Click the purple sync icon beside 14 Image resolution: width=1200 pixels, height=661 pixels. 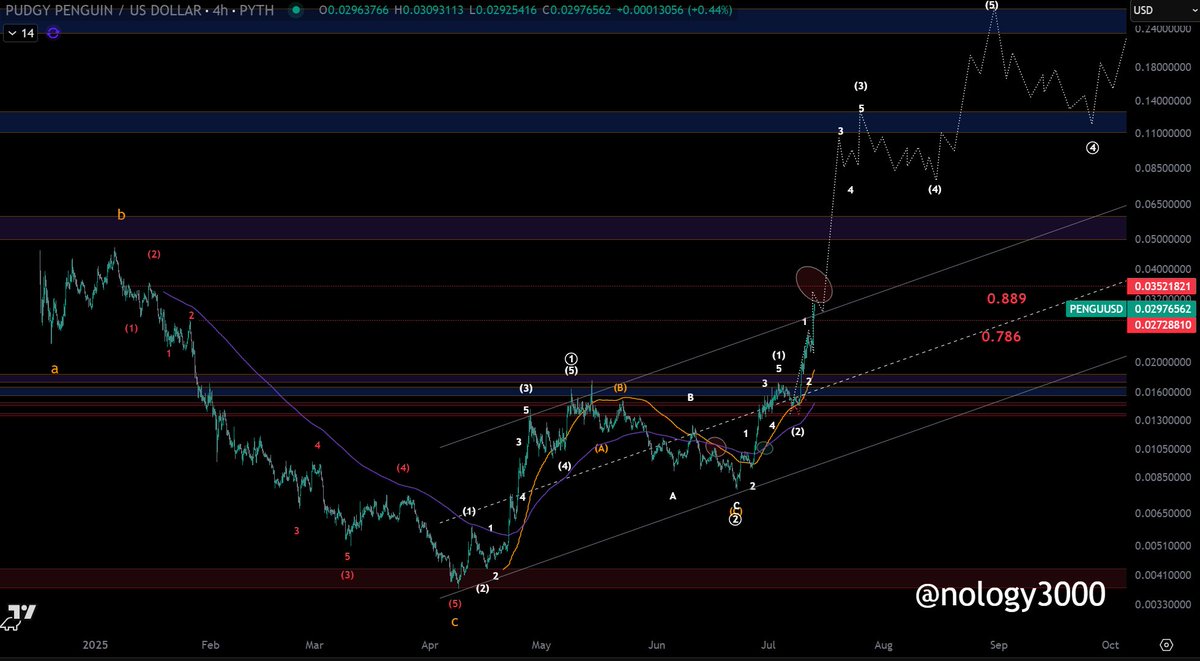tap(53, 32)
